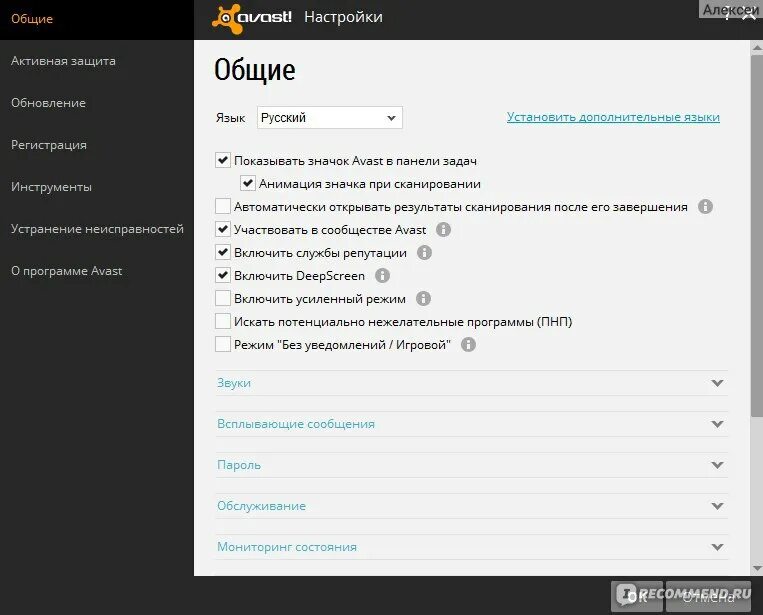Viewport: 763px width, 615px height.
Task: Go to the Инструменты tab
Action: pyautogui.click(x=97, y=187)
